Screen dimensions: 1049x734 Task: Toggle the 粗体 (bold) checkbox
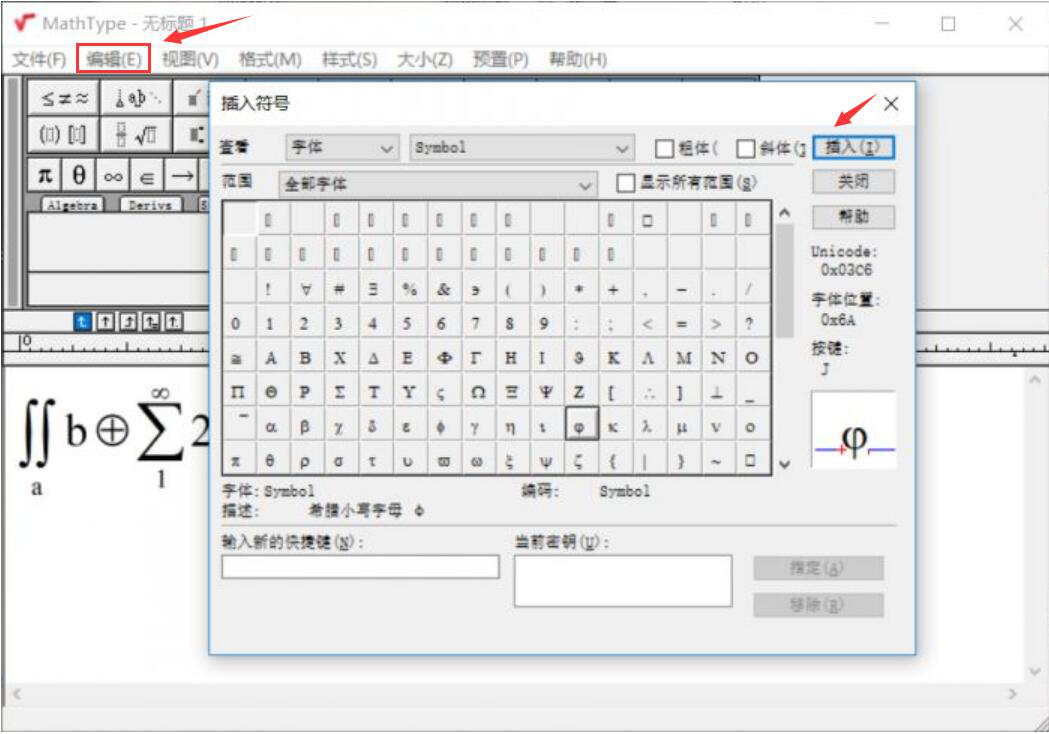click(x=664, y=148)
